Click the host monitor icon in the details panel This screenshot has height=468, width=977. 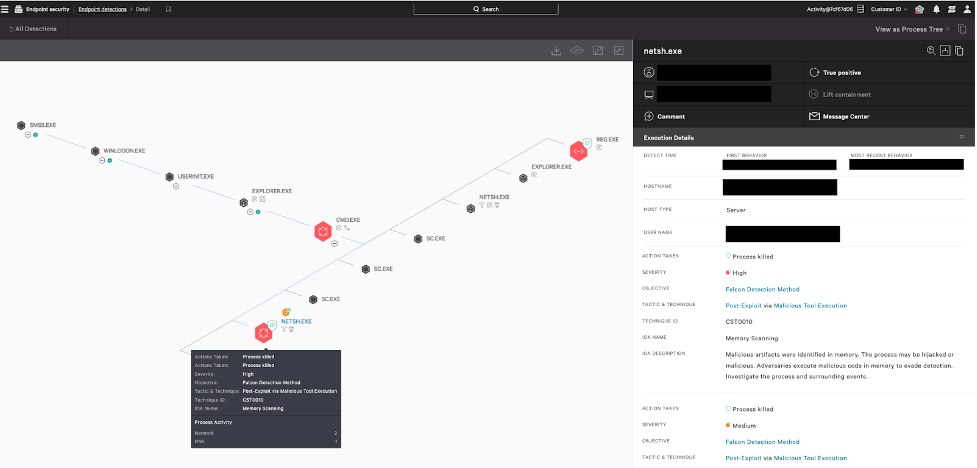point(649,95)
